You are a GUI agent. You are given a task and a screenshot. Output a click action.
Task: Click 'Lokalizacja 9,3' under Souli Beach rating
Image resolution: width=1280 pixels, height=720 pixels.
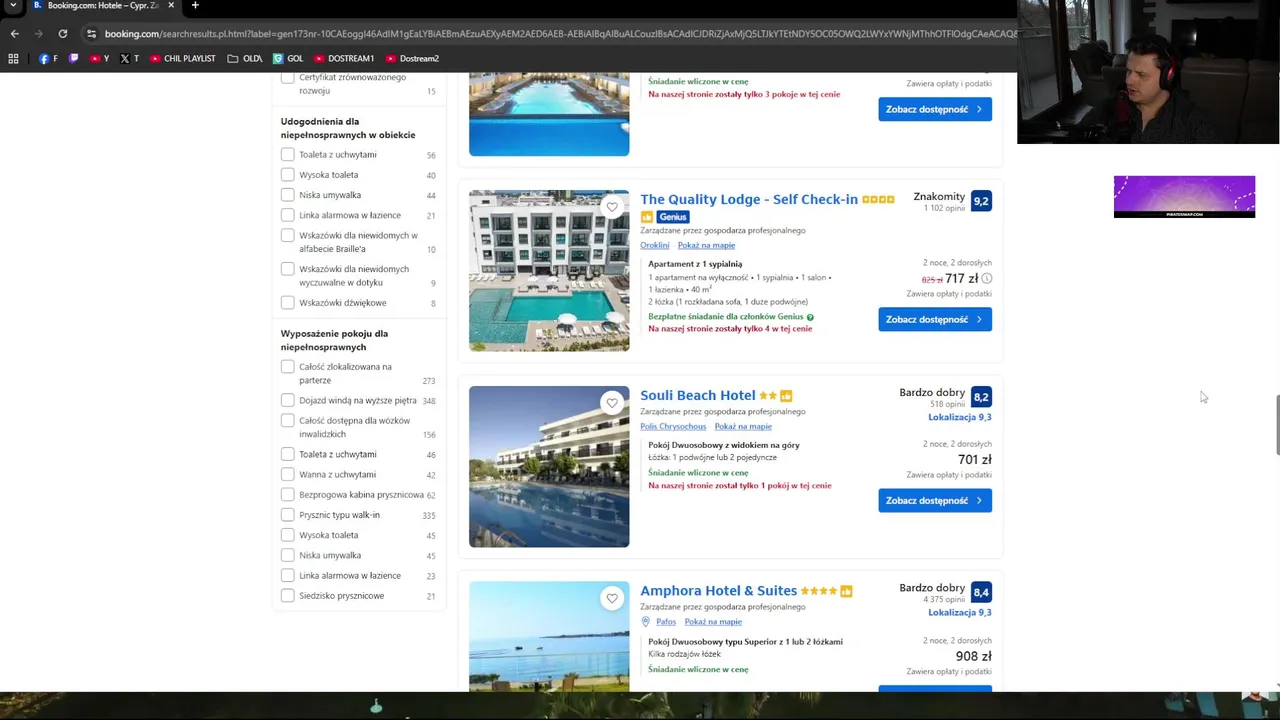960,417
